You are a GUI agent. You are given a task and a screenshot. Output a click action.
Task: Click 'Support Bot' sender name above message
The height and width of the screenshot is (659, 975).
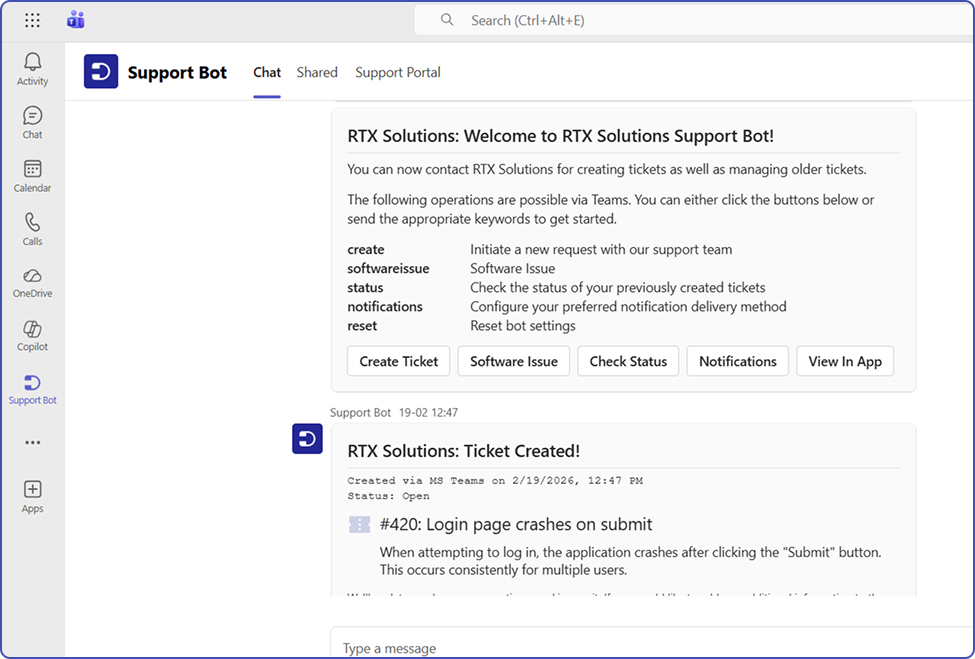(x=360, y=413)
